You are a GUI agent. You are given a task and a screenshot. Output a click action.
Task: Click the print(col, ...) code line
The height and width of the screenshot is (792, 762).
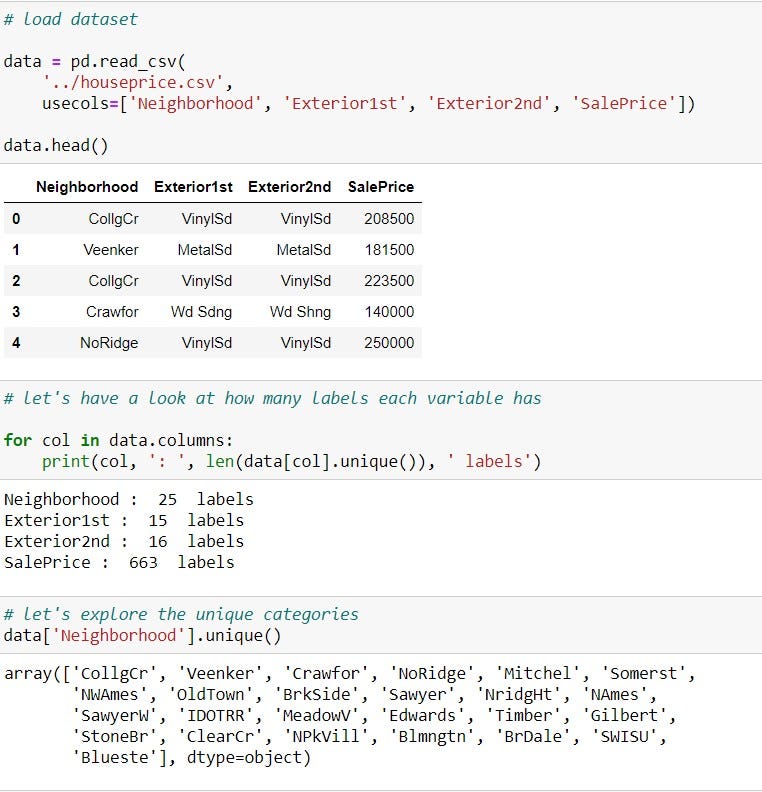click(291, 461)
